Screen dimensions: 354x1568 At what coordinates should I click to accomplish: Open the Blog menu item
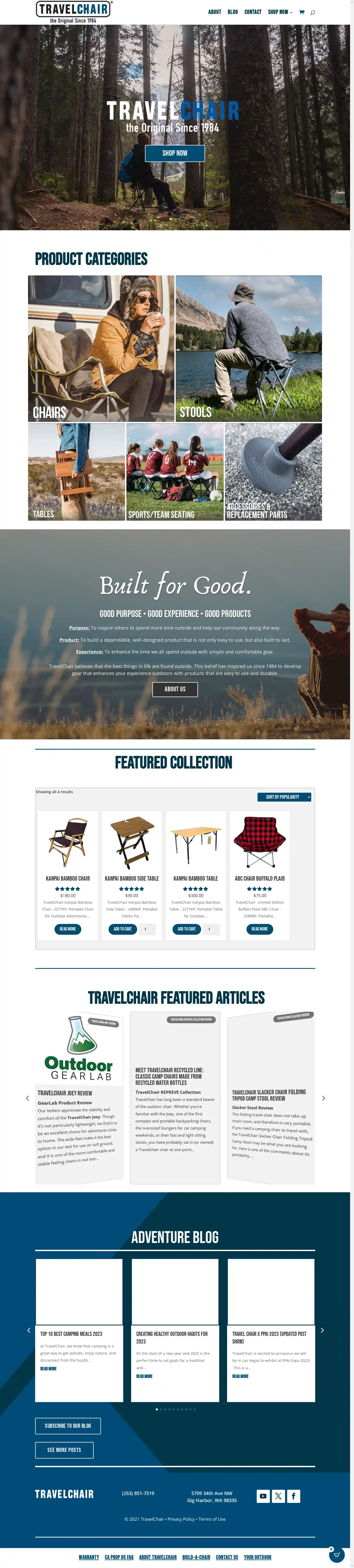pyautogui.click(x=233, y=12)
